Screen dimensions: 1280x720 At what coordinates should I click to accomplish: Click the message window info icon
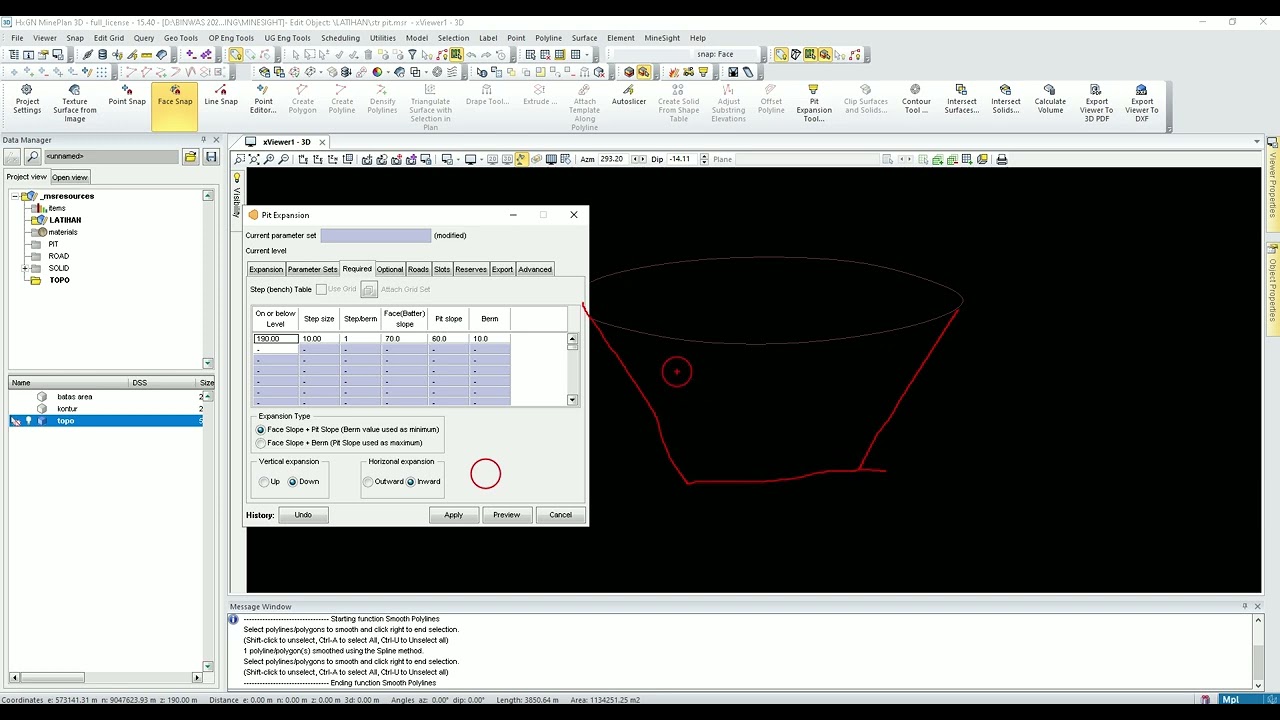pyautogui.click(x=234, y=619)
